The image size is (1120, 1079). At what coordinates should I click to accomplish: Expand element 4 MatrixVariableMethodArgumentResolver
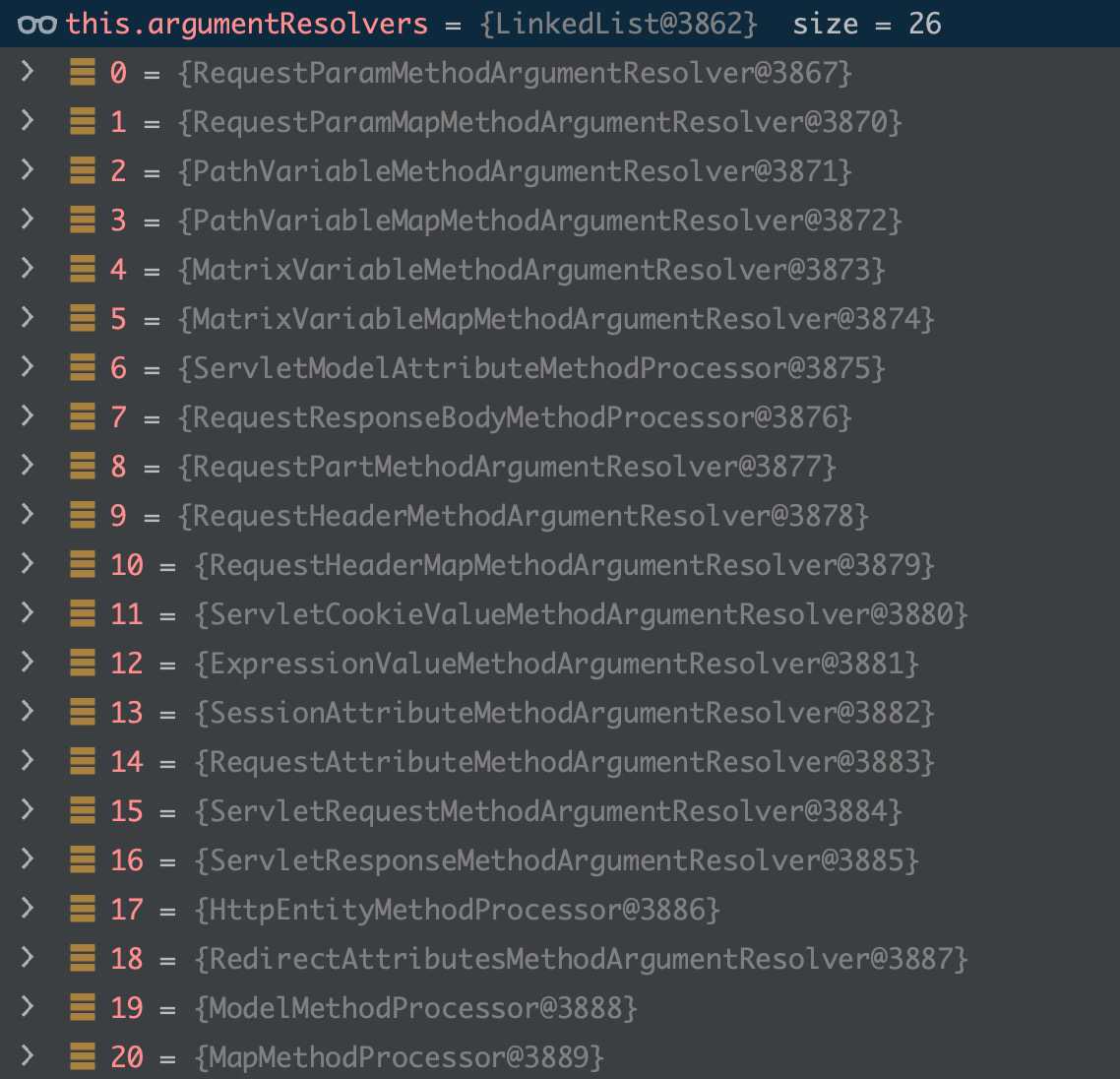click(28, 268)
